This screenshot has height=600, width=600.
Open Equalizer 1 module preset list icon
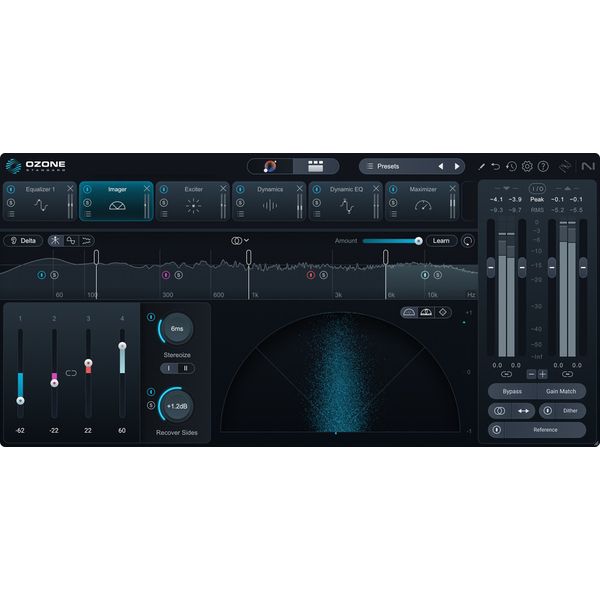(11, 214)
